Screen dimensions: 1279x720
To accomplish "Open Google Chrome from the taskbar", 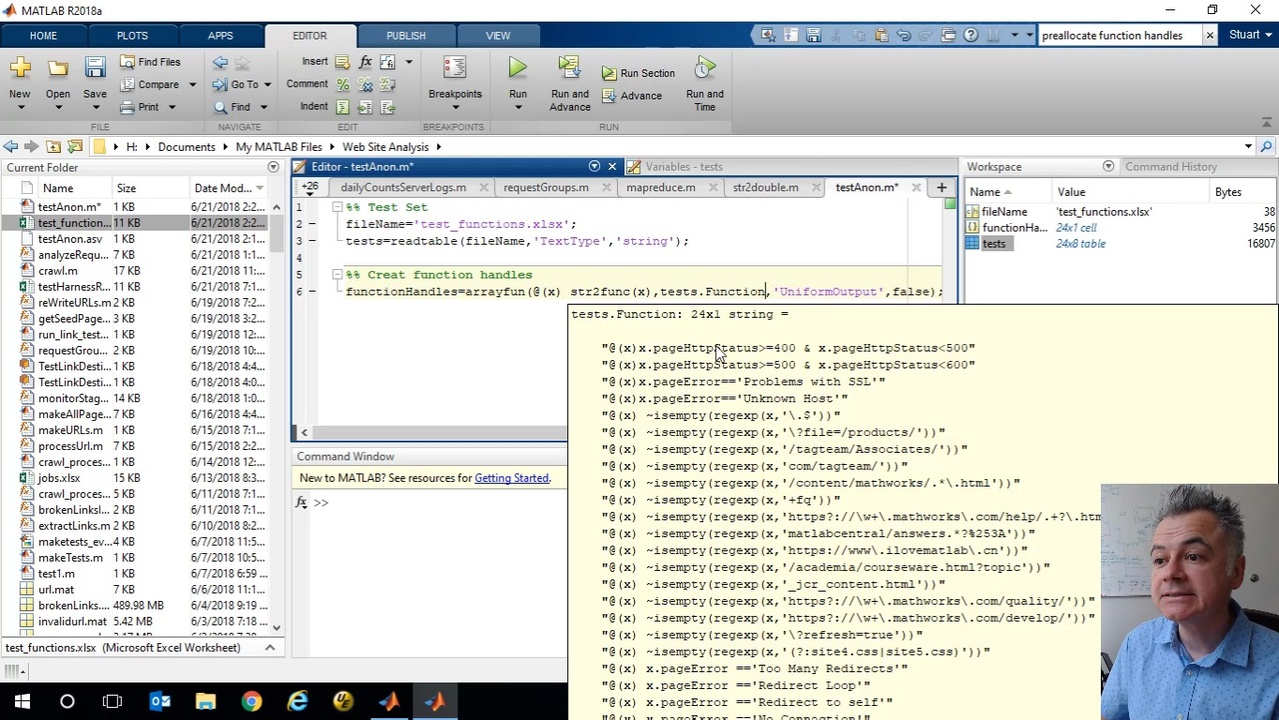I will point(251,701).
